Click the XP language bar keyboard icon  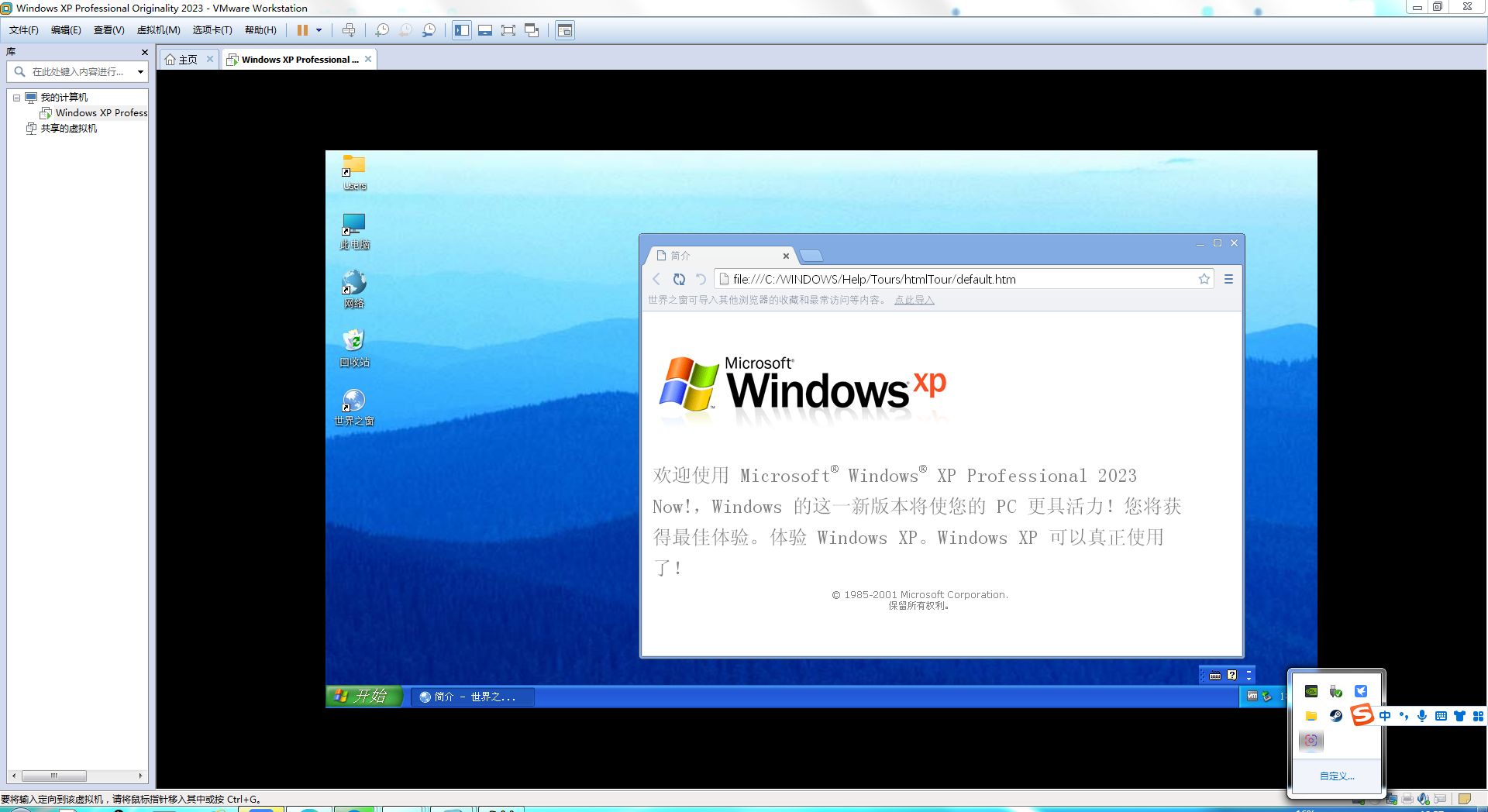tap(1215, 675)
